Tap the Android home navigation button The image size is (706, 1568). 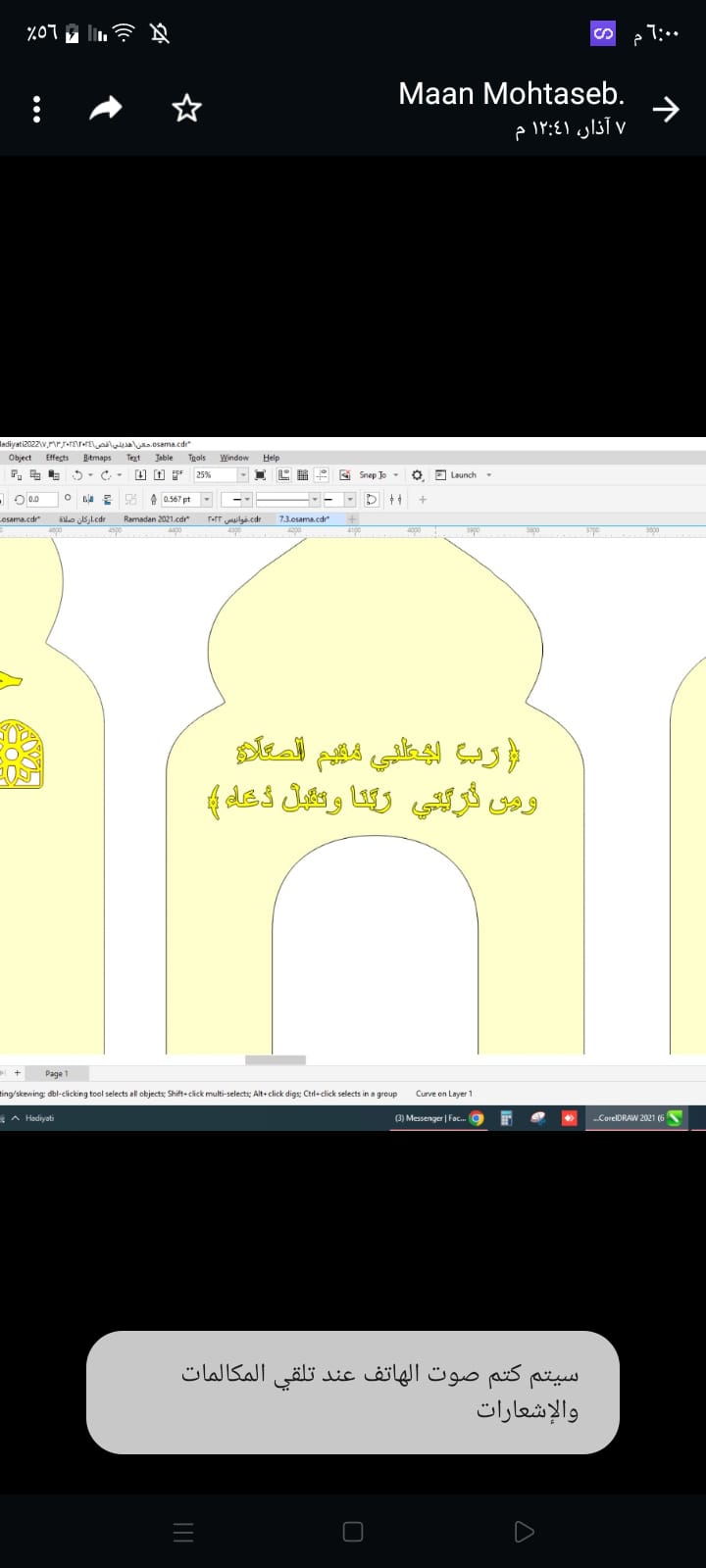pyautogui.click(x=353, y=1532)
